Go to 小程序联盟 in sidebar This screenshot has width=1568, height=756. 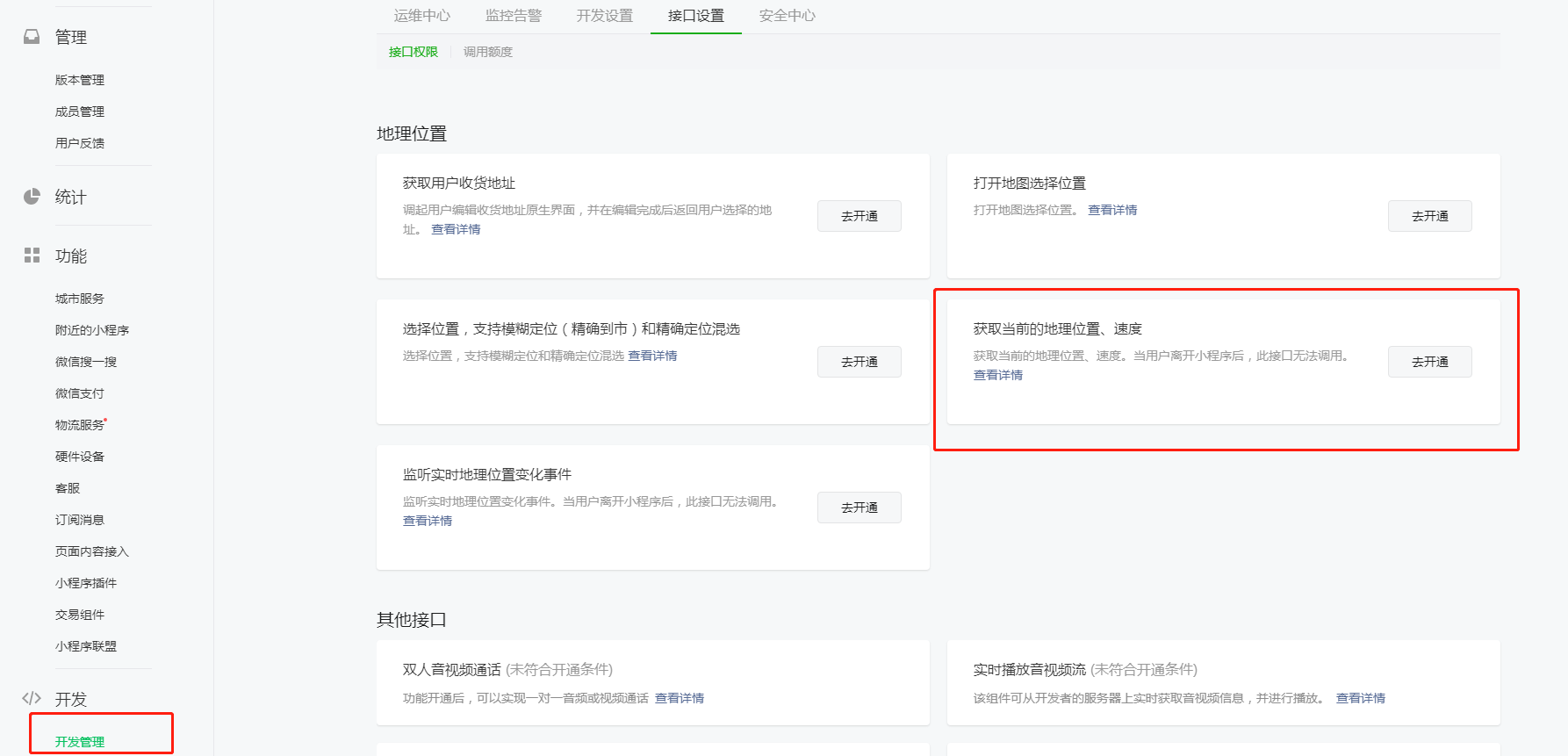click(x=86, y=646)
